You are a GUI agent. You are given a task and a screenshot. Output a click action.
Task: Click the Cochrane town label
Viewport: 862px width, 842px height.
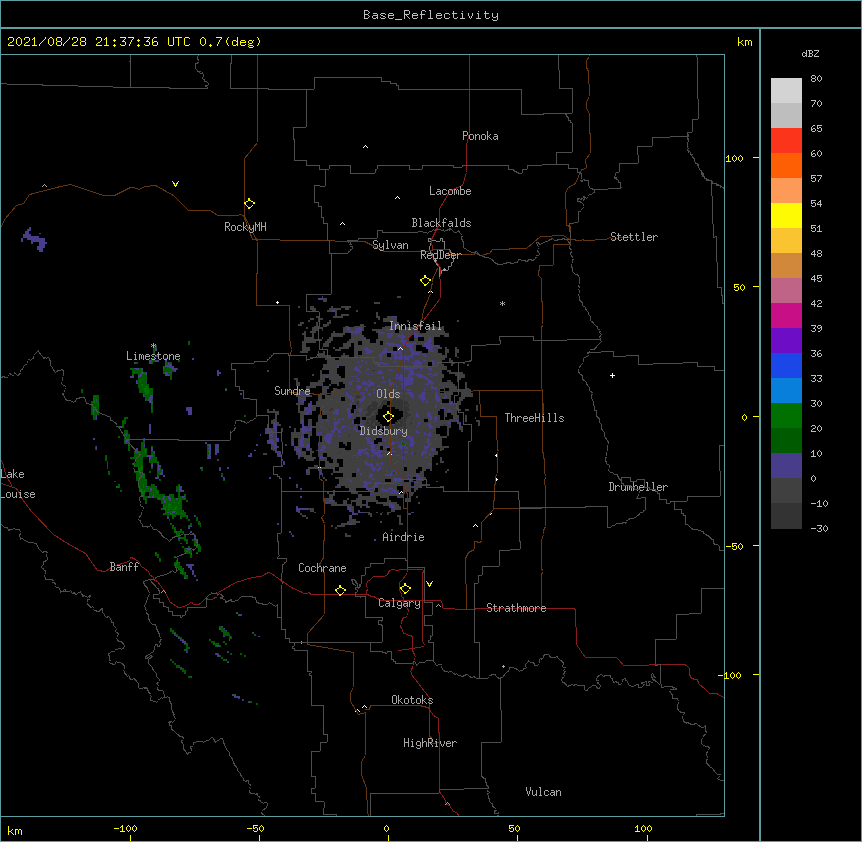point(322,568)
